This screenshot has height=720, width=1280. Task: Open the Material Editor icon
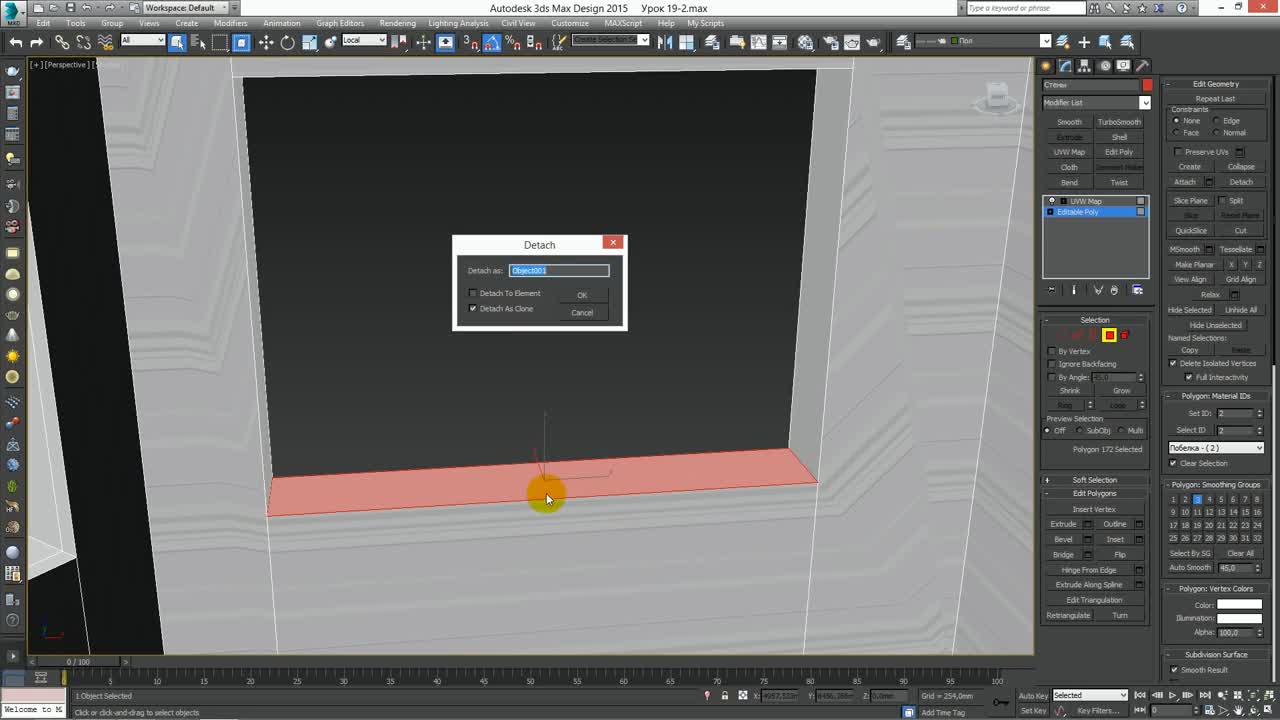pos(806,42)
